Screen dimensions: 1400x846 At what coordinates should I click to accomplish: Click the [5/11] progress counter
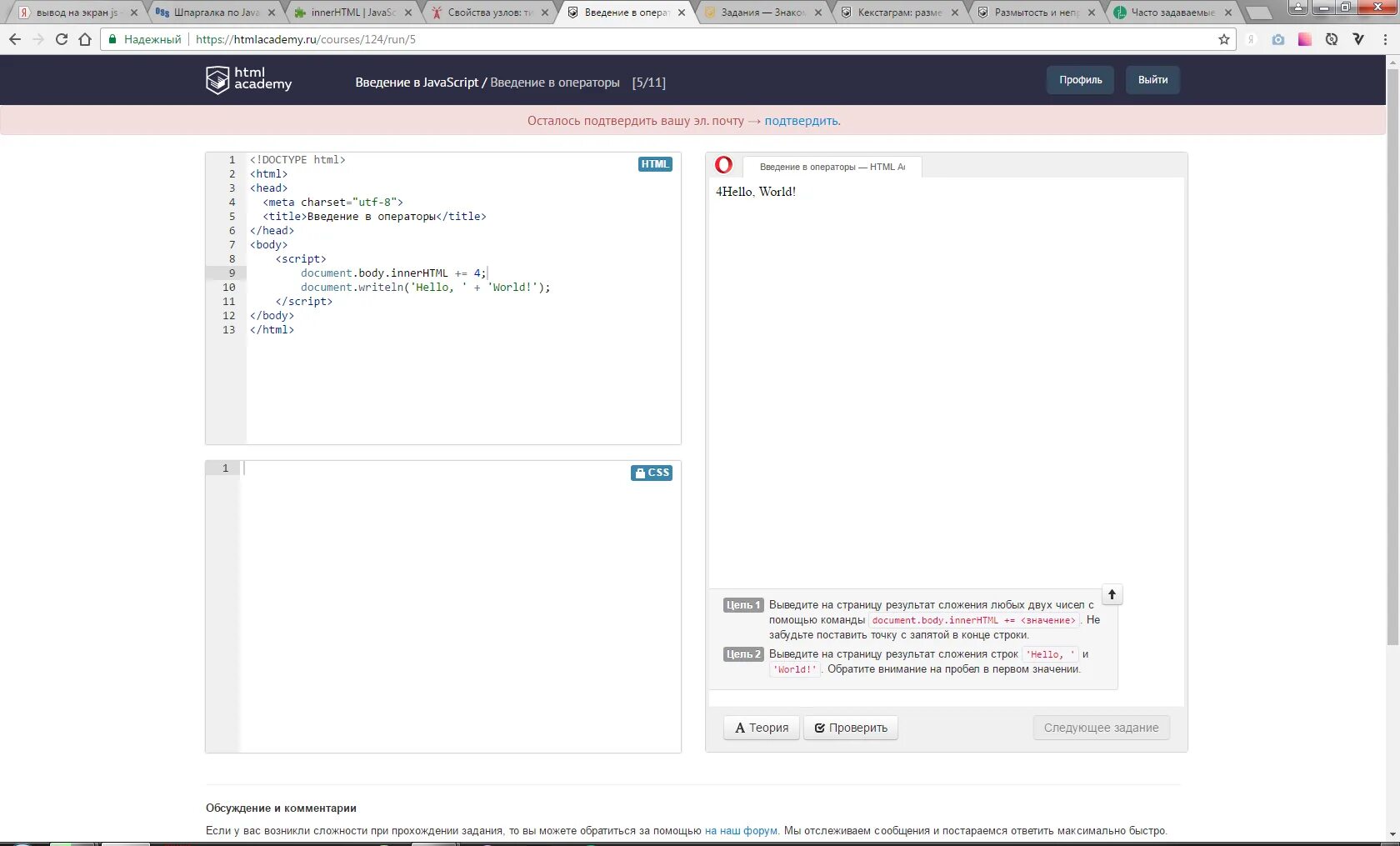tap(648, 83)
